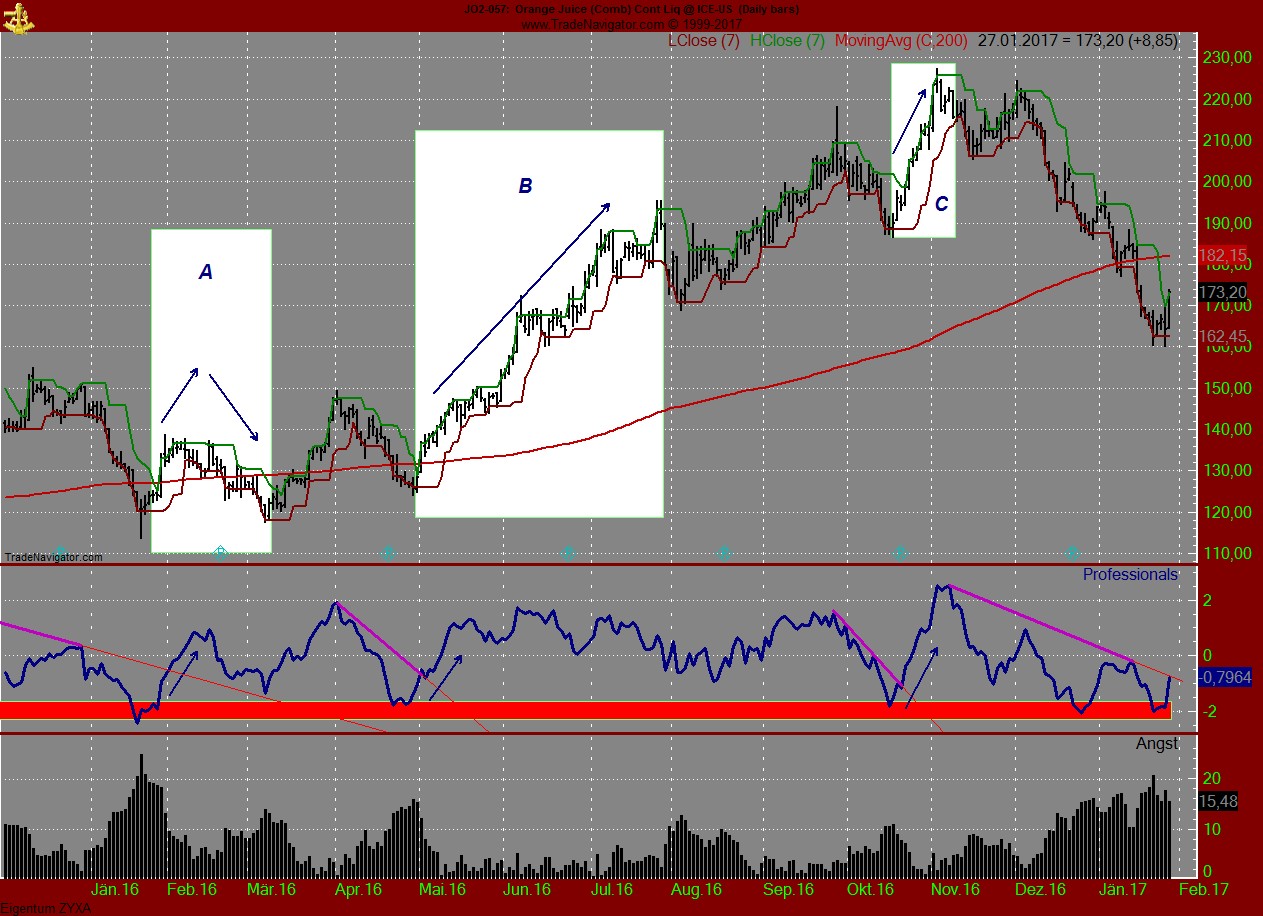Click the golden sextant application logo

click(x=20, y=17)
